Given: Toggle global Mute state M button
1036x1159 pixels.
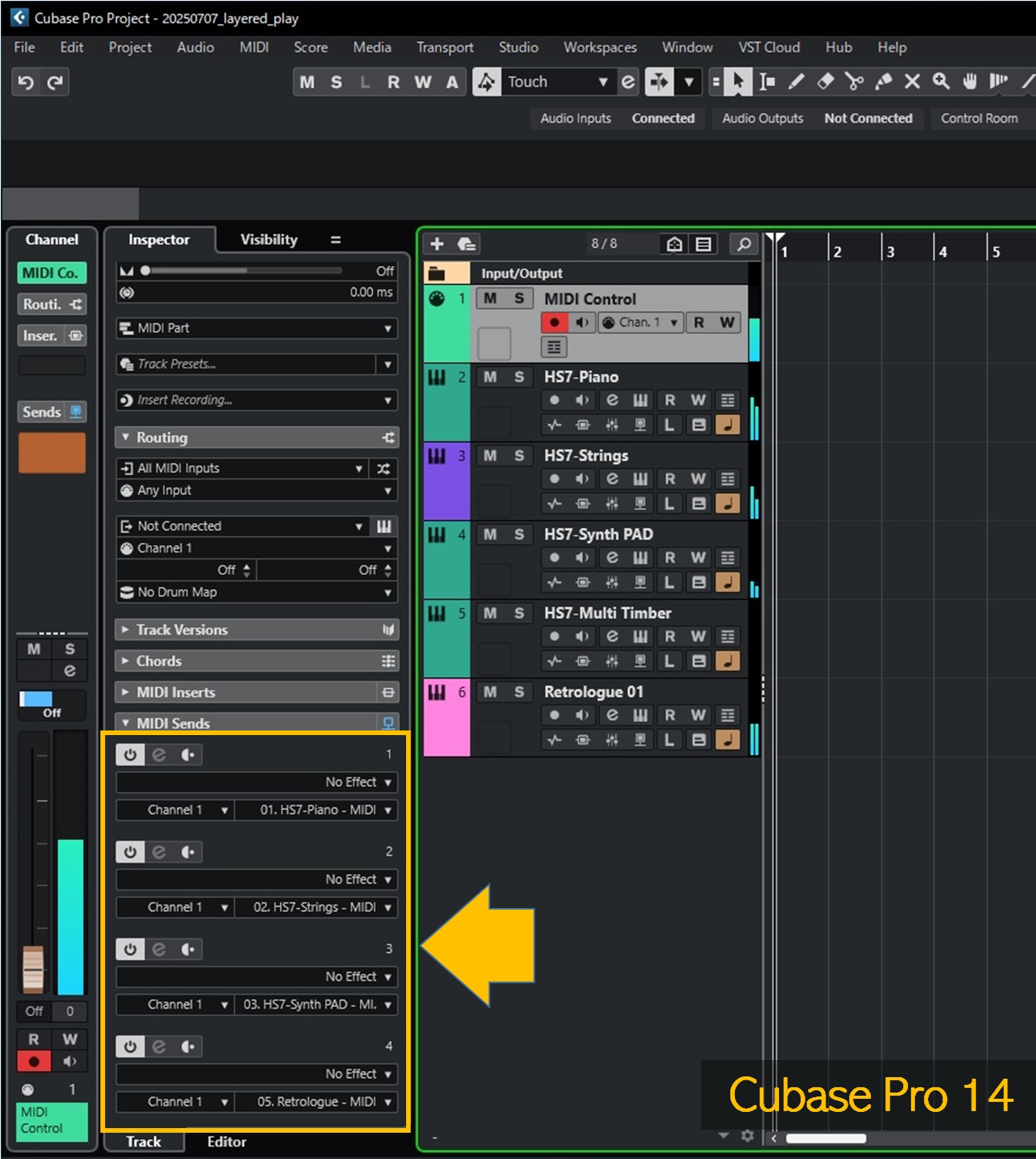Looking at the screenshot, I should point(307,82).
